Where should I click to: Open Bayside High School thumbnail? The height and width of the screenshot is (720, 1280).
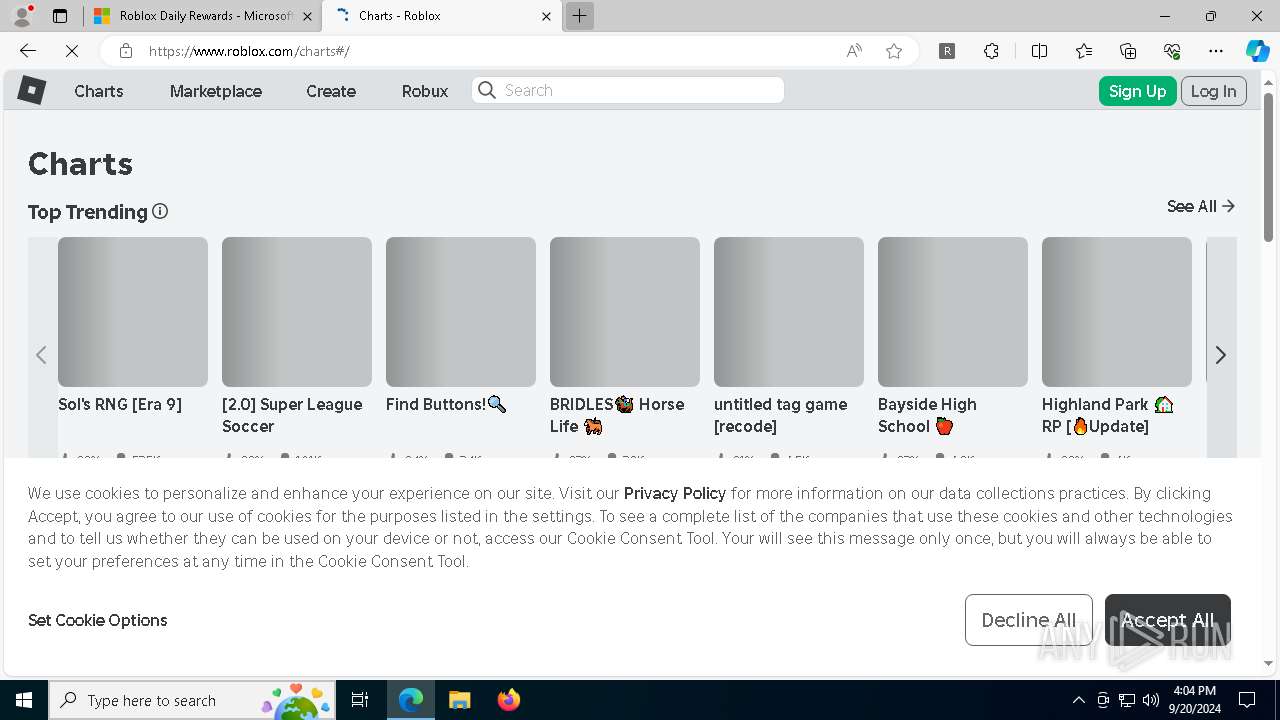pyautogui.click(x=953, y=312)
